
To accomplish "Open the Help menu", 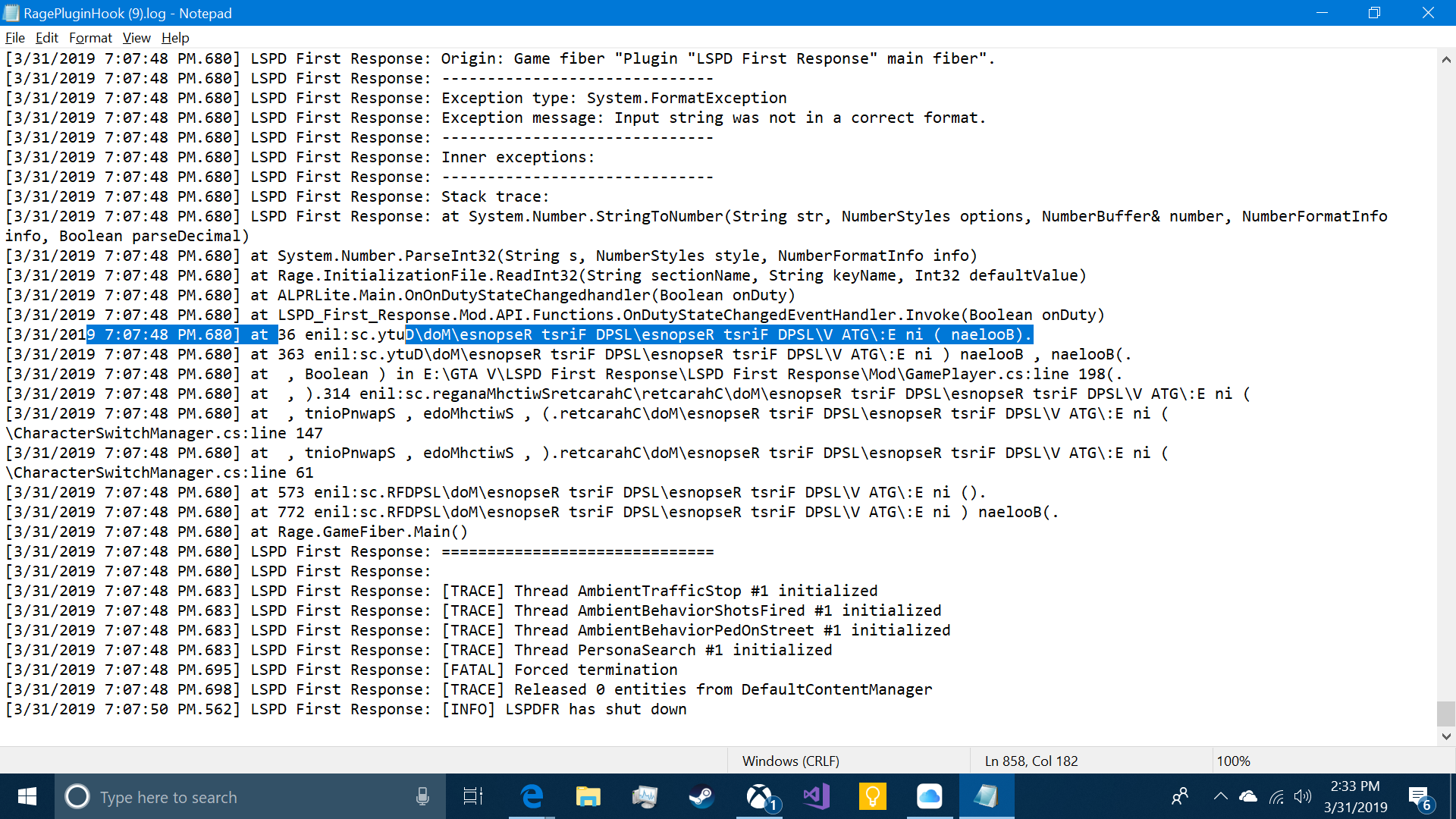I will (175, 38).
